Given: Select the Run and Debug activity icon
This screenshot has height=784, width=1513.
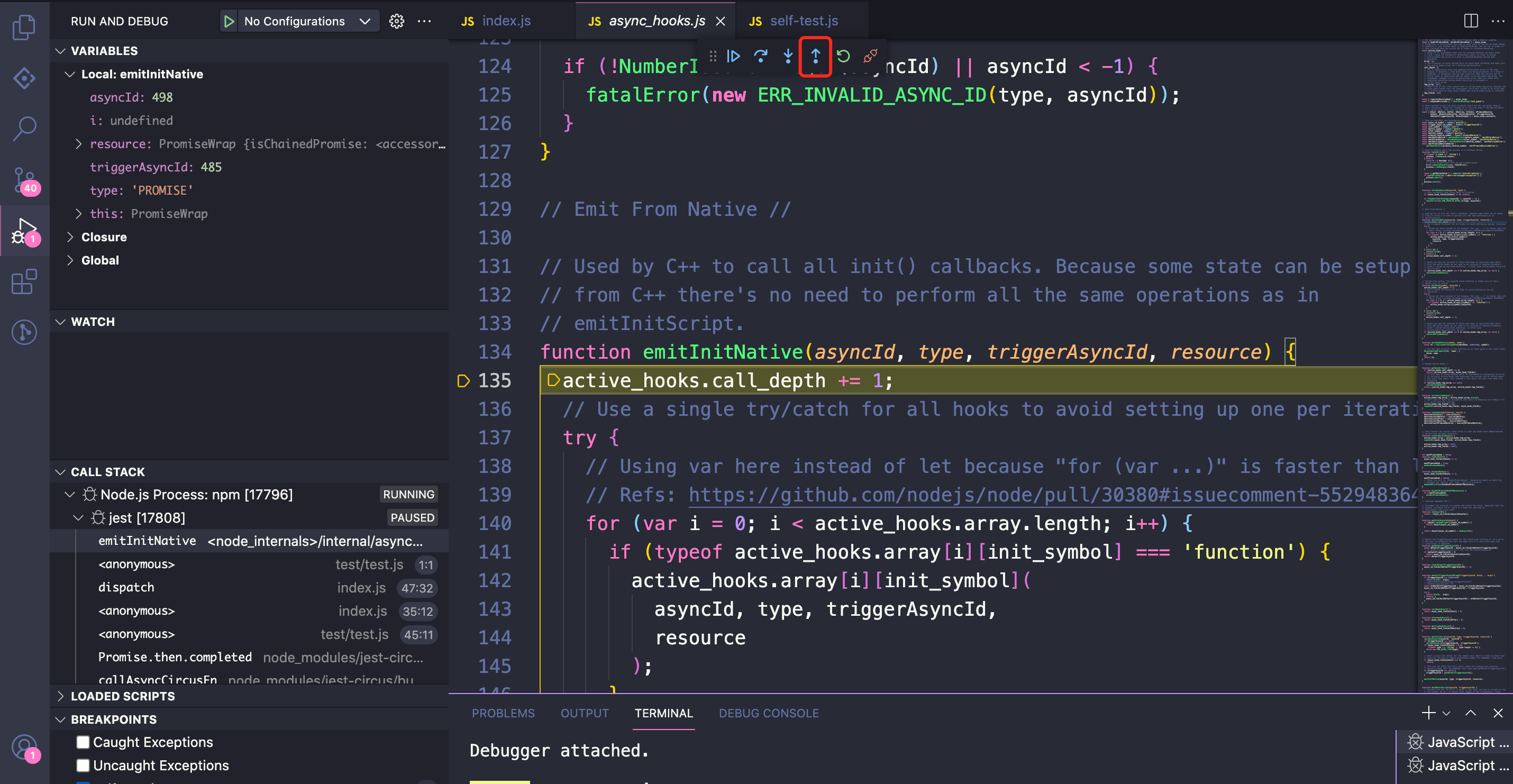Looking at the screenshot, I should [x=24, y=231].
